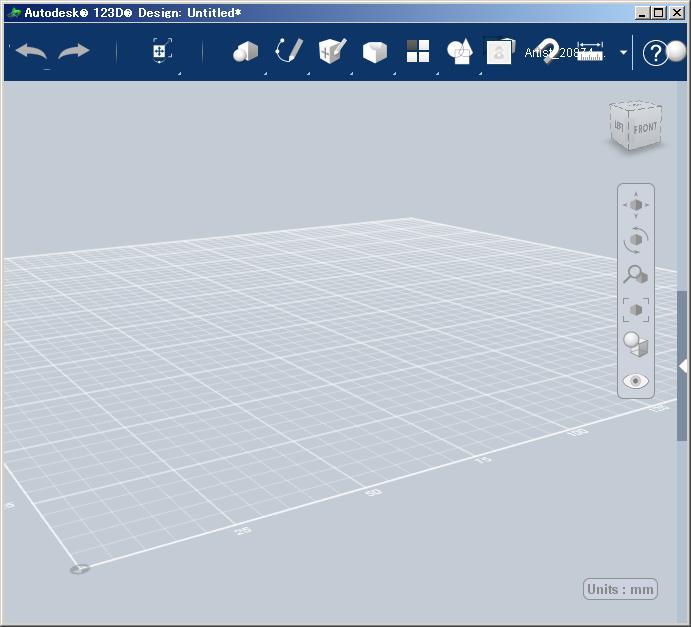Click the Fit to view tool
The height and width of the screenshot is (627, 691).
pos(636,310)
